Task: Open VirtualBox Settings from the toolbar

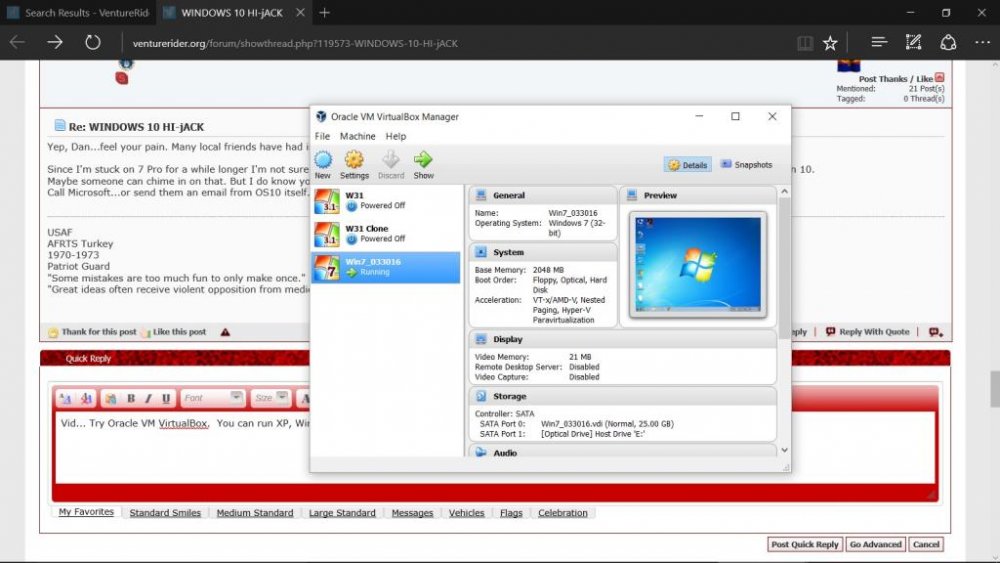Action: point(354,160)
